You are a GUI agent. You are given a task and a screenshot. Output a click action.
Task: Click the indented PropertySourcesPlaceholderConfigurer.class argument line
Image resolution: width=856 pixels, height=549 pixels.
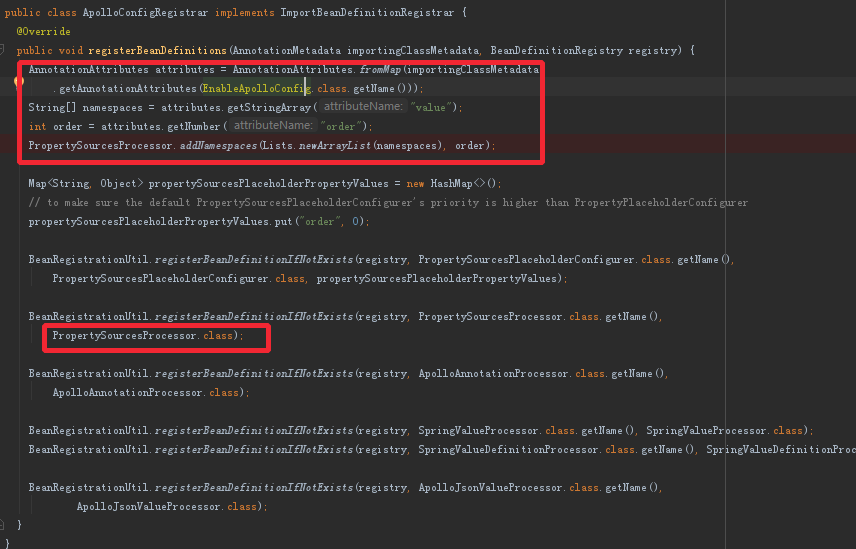[x=310, y=279]
